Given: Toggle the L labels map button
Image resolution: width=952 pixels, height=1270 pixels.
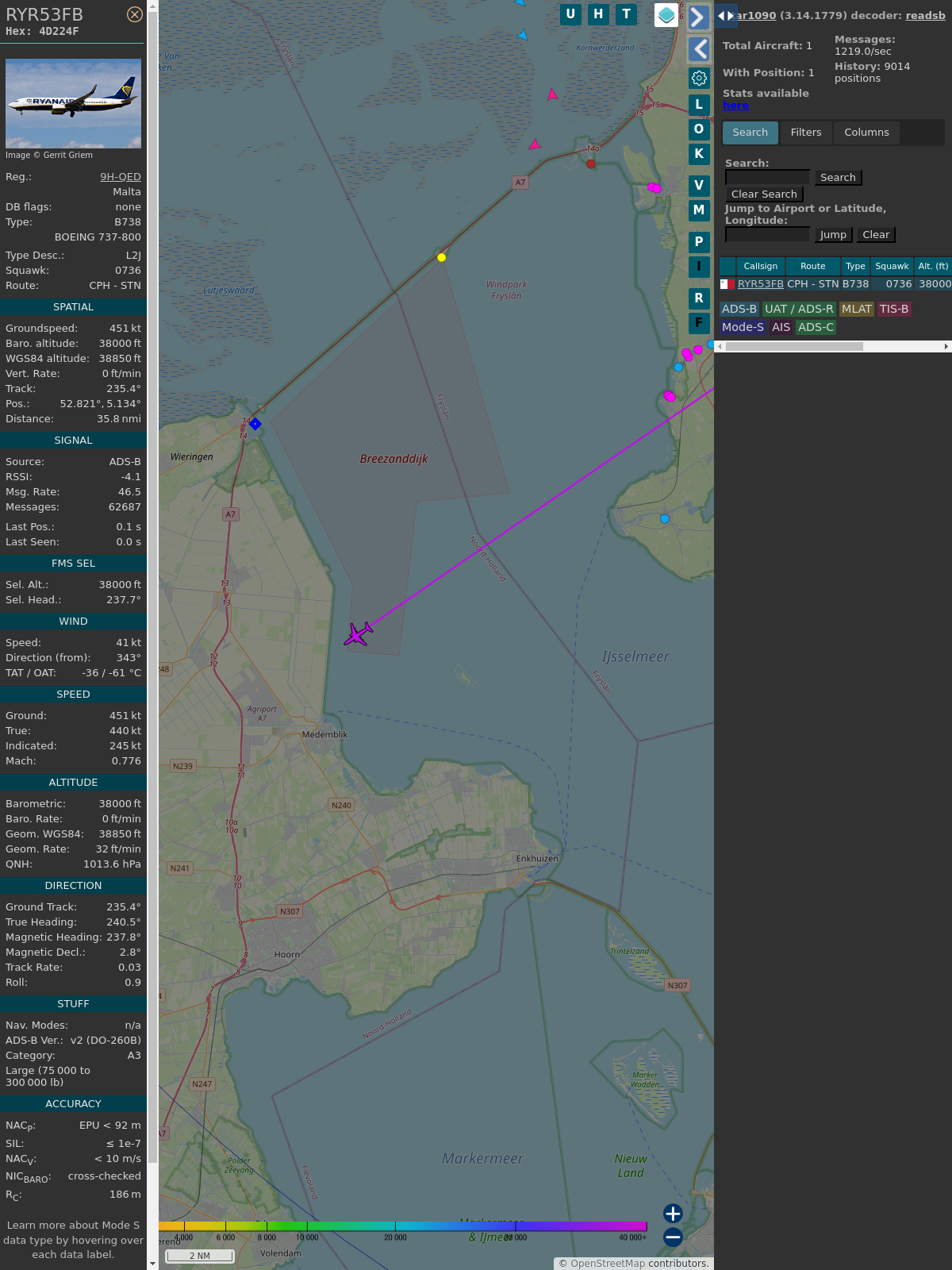Looking at the screenshot, I should coord(699,105).
